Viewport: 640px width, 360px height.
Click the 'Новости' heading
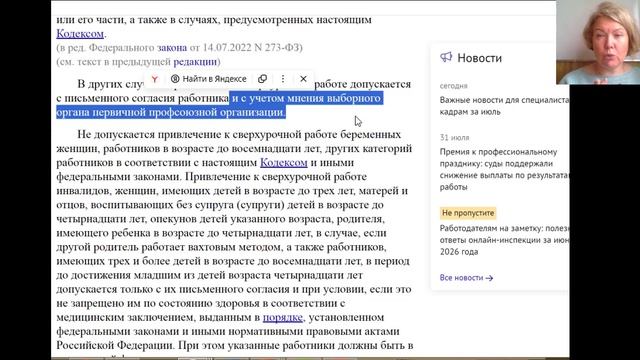(480, 58)
